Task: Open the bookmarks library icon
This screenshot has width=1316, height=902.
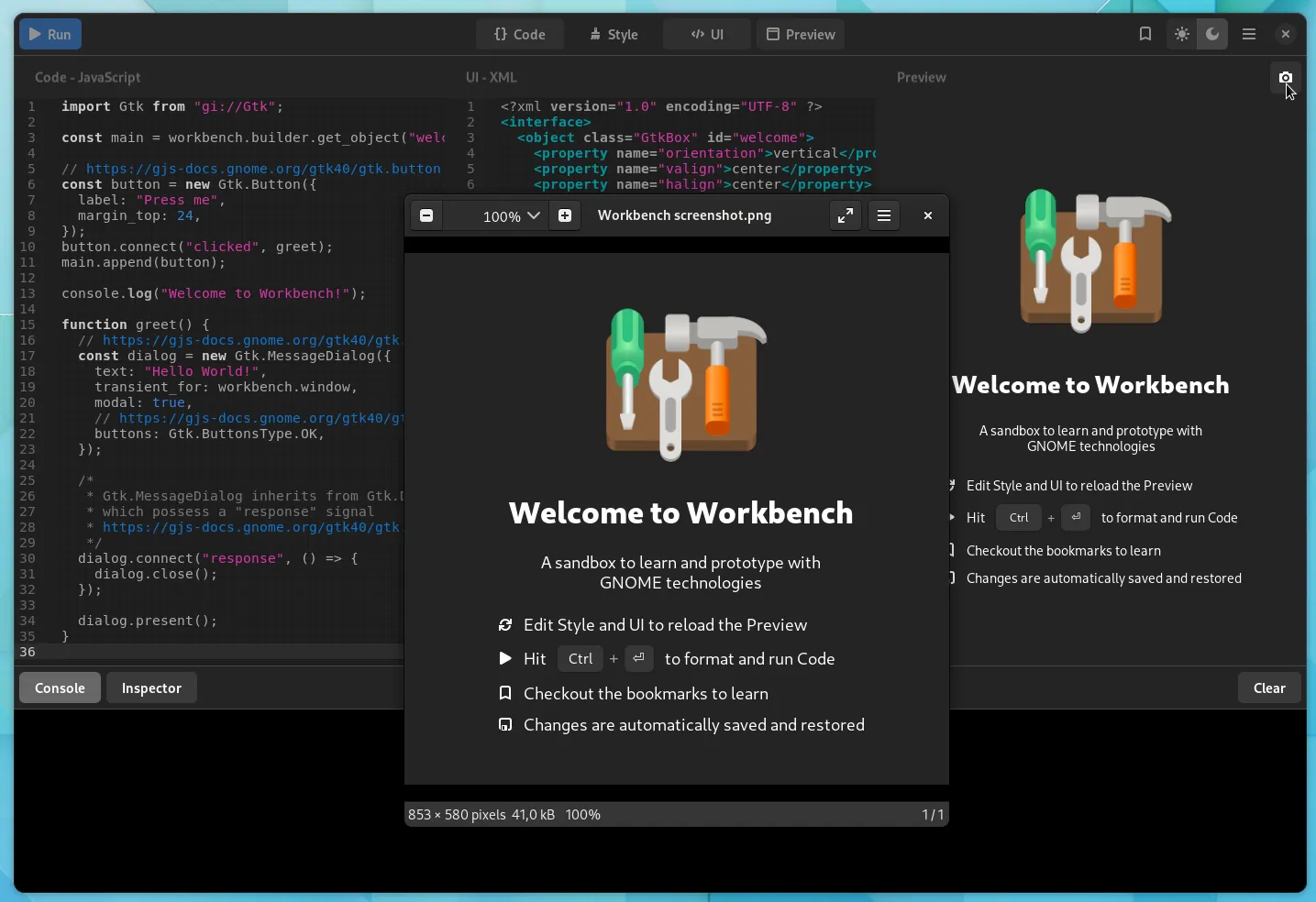Action: 1145,34
